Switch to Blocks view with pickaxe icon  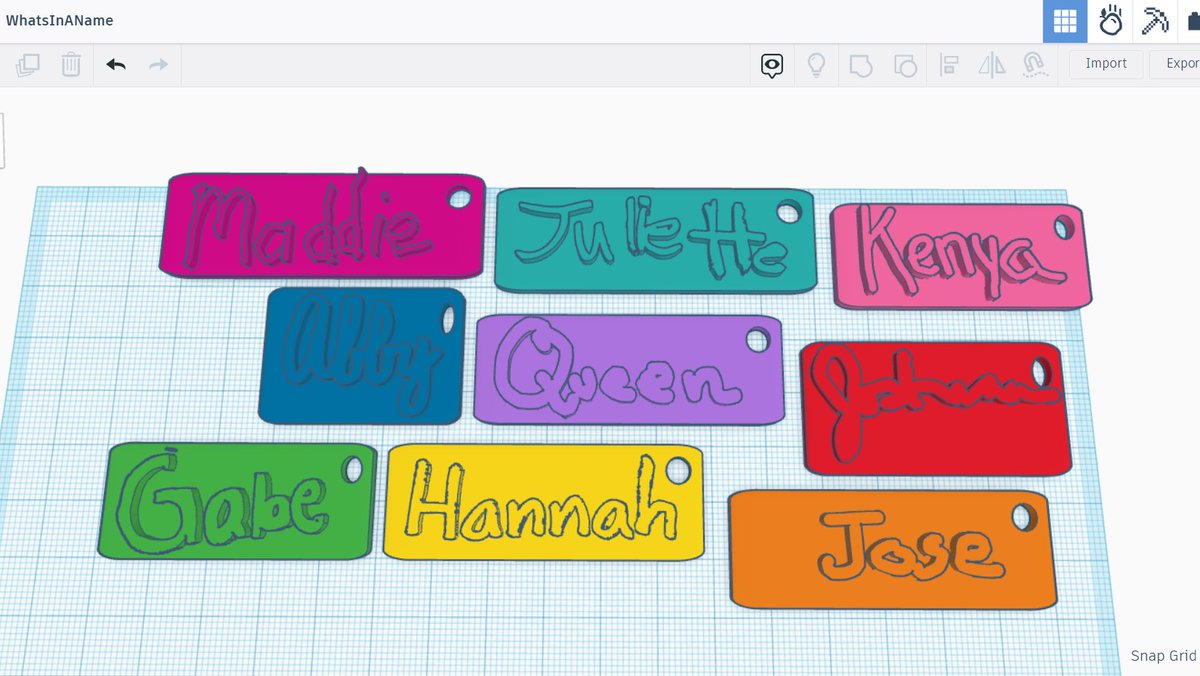coord(1155,21)
